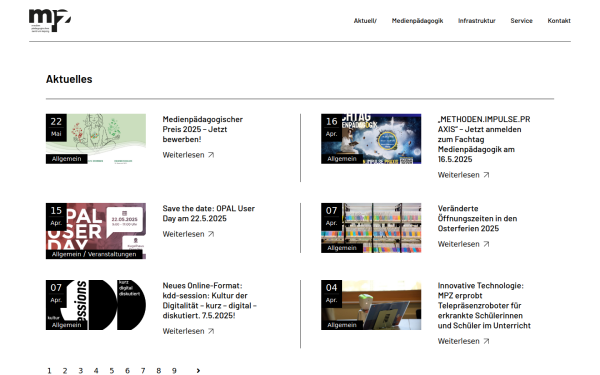Go to pagination page 6
Image resolution: width=600 pixels, height=375 pixels.
tap(127, 370)
